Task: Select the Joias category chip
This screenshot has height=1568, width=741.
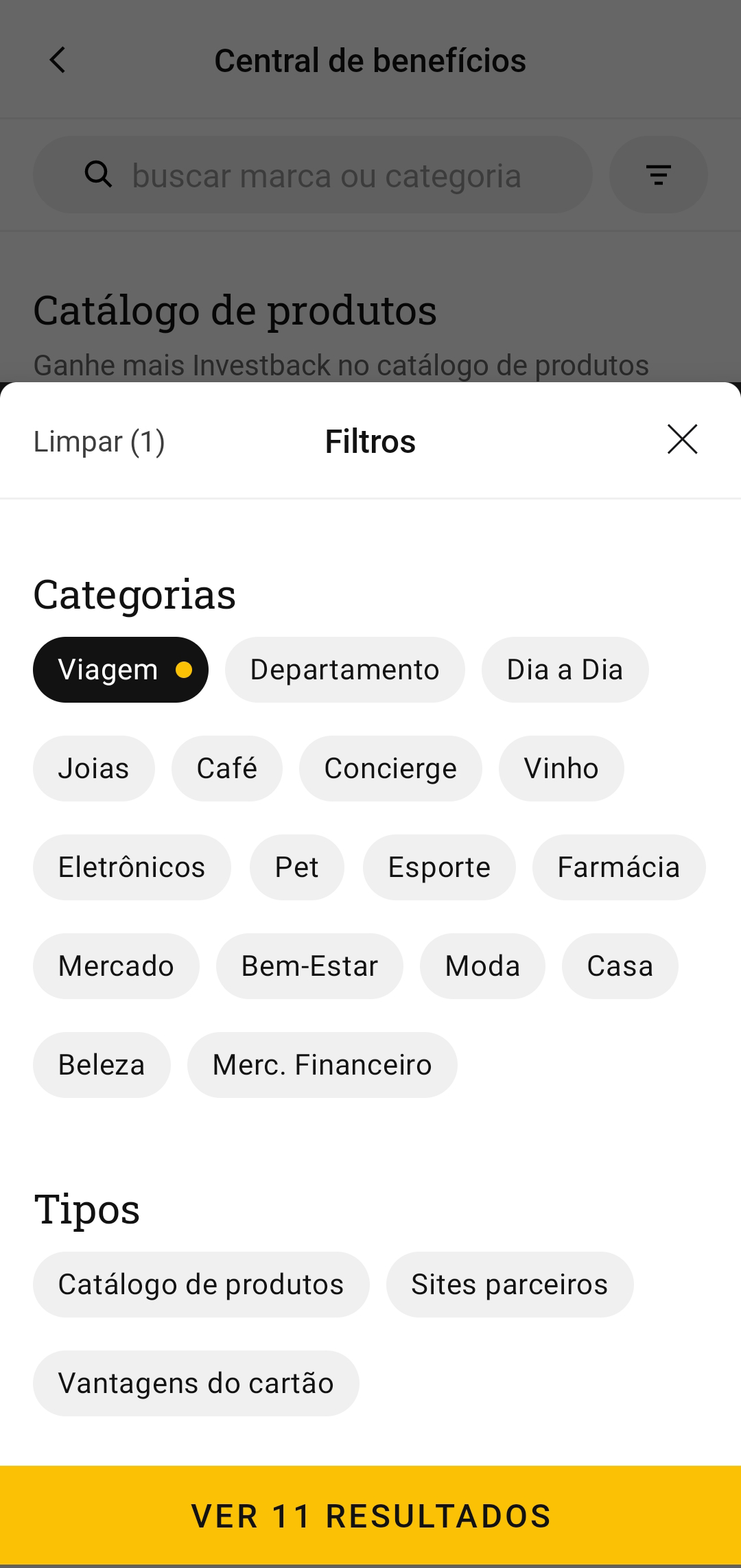Action: click(94, 769)
